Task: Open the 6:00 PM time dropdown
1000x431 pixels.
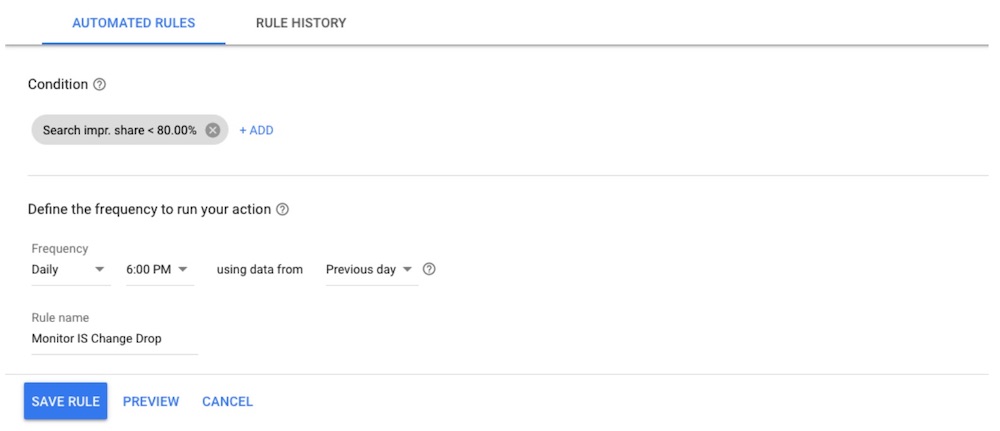Action: [160, 270]
